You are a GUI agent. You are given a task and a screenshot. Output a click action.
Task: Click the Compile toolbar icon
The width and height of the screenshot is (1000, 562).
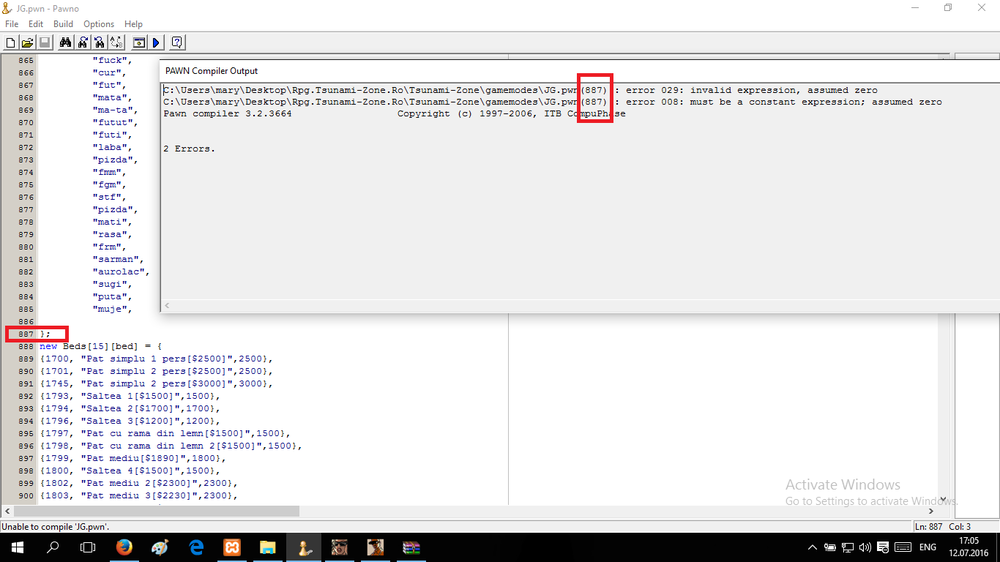click(138, 43)
